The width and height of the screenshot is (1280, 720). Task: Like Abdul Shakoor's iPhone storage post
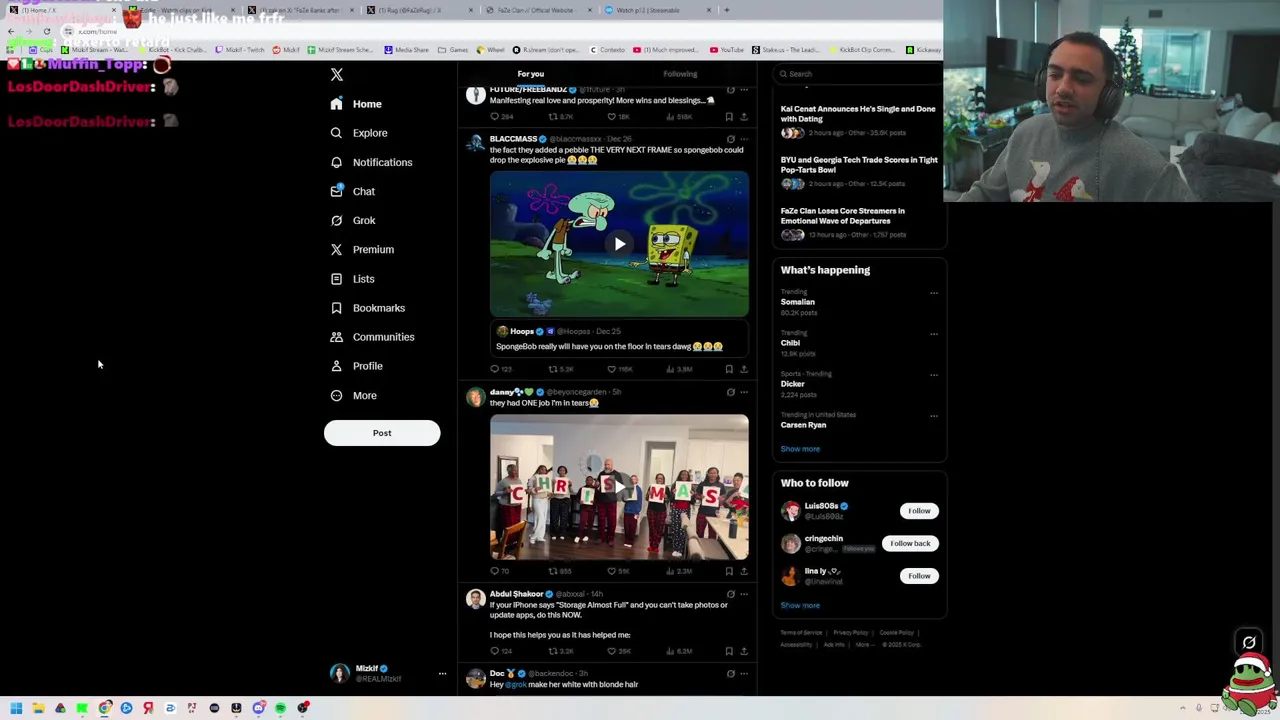coord(619,651)
